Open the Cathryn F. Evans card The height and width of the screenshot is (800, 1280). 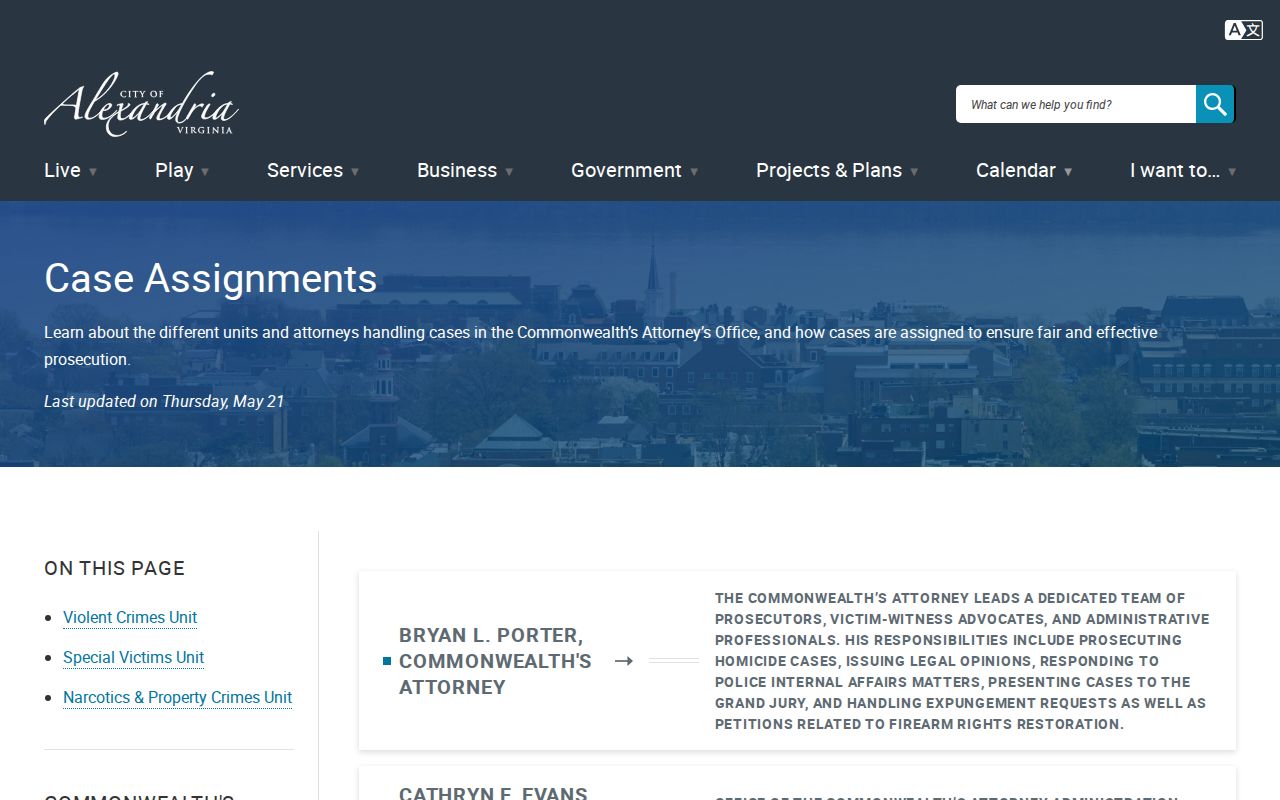(x=797, y=784)
